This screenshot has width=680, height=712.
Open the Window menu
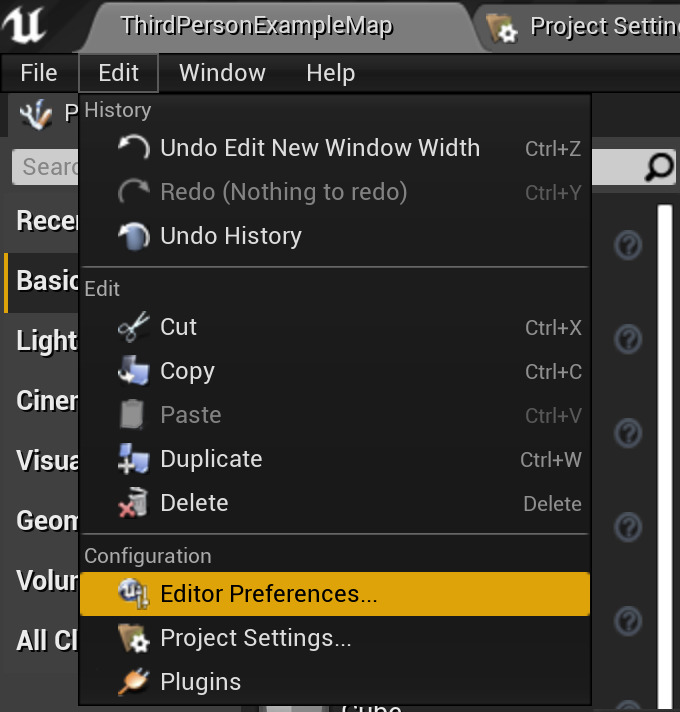click(222, 73)
